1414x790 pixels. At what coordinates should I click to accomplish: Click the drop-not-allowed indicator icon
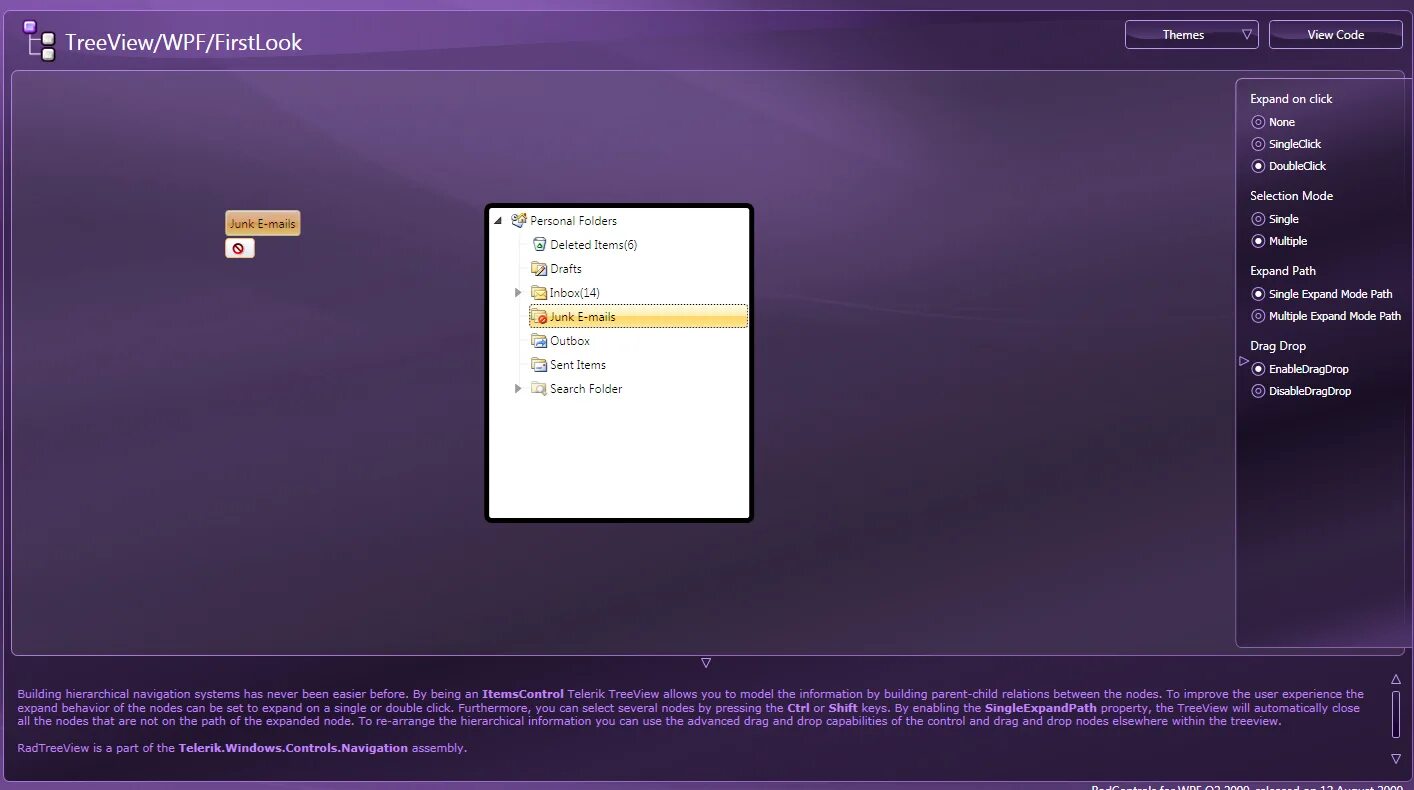tap(239, 248)
